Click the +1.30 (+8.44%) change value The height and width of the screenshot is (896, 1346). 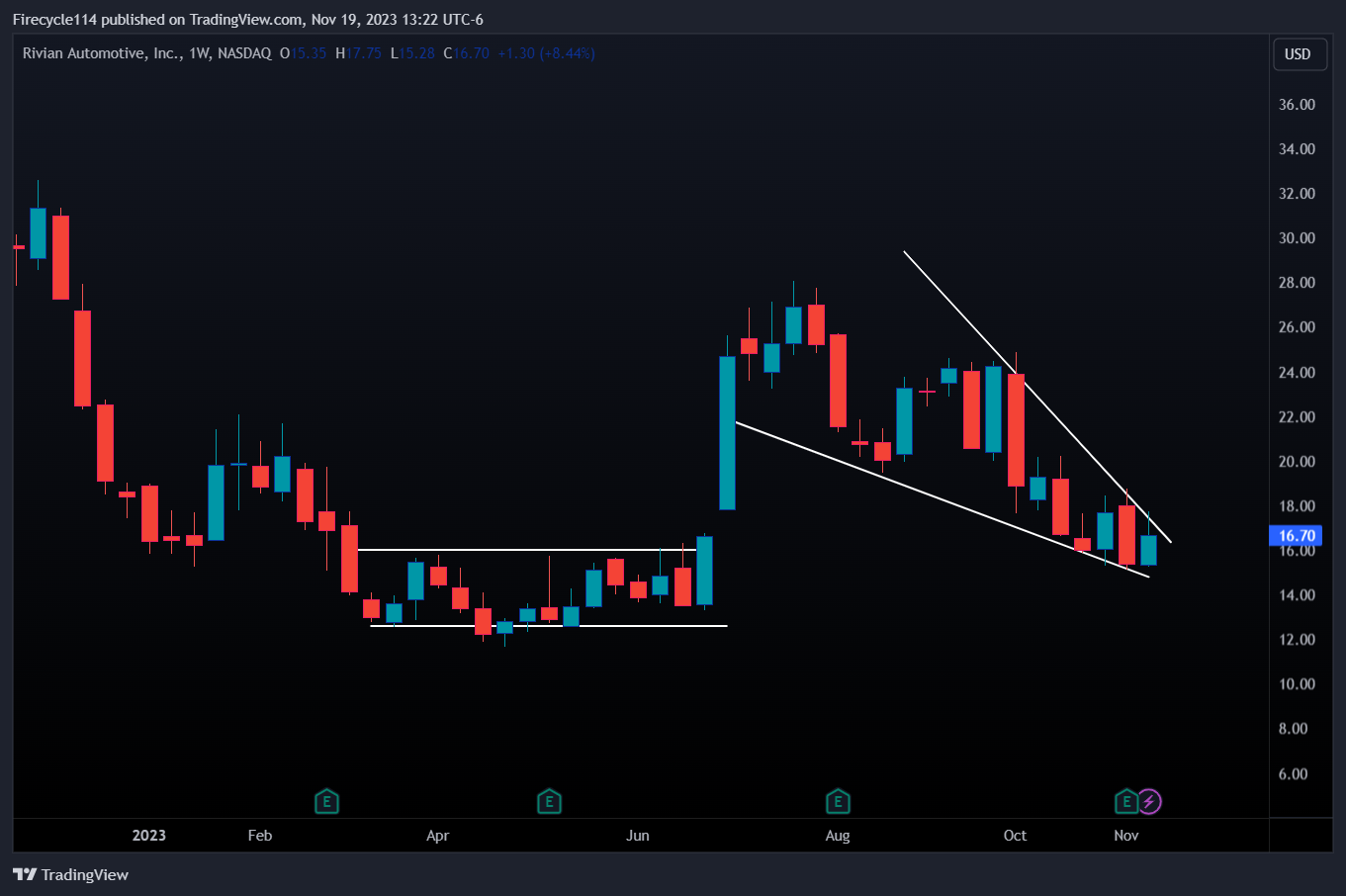coord(546,53)
